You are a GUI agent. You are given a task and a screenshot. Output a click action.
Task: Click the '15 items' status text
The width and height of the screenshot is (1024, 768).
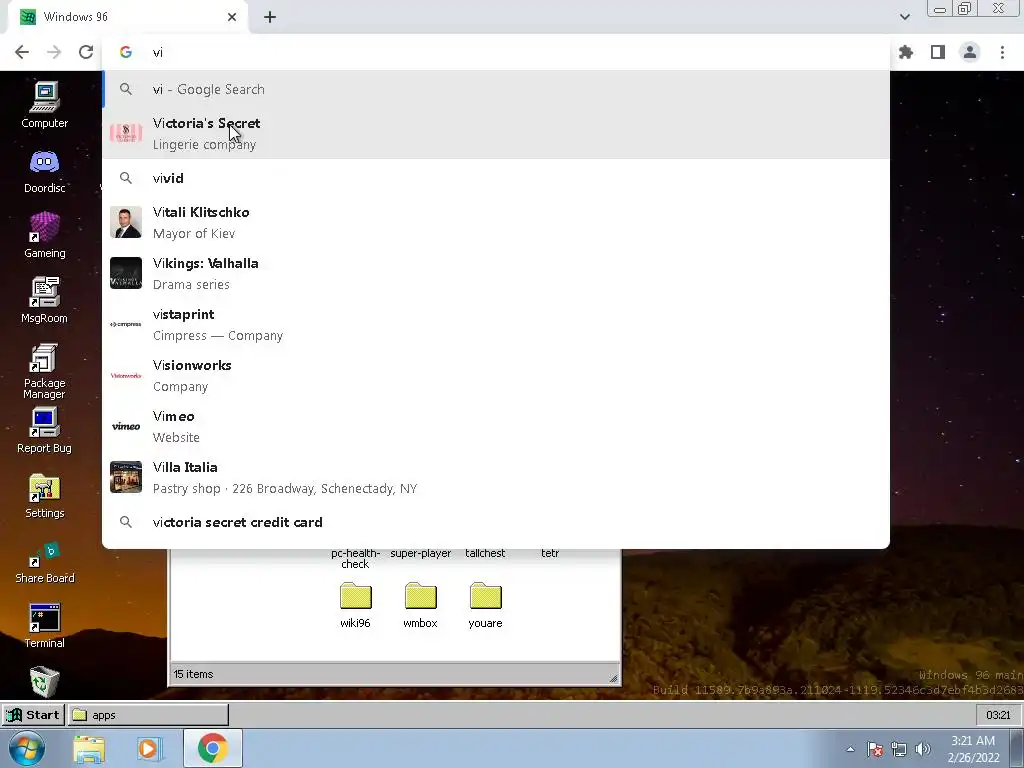point(193,674)
